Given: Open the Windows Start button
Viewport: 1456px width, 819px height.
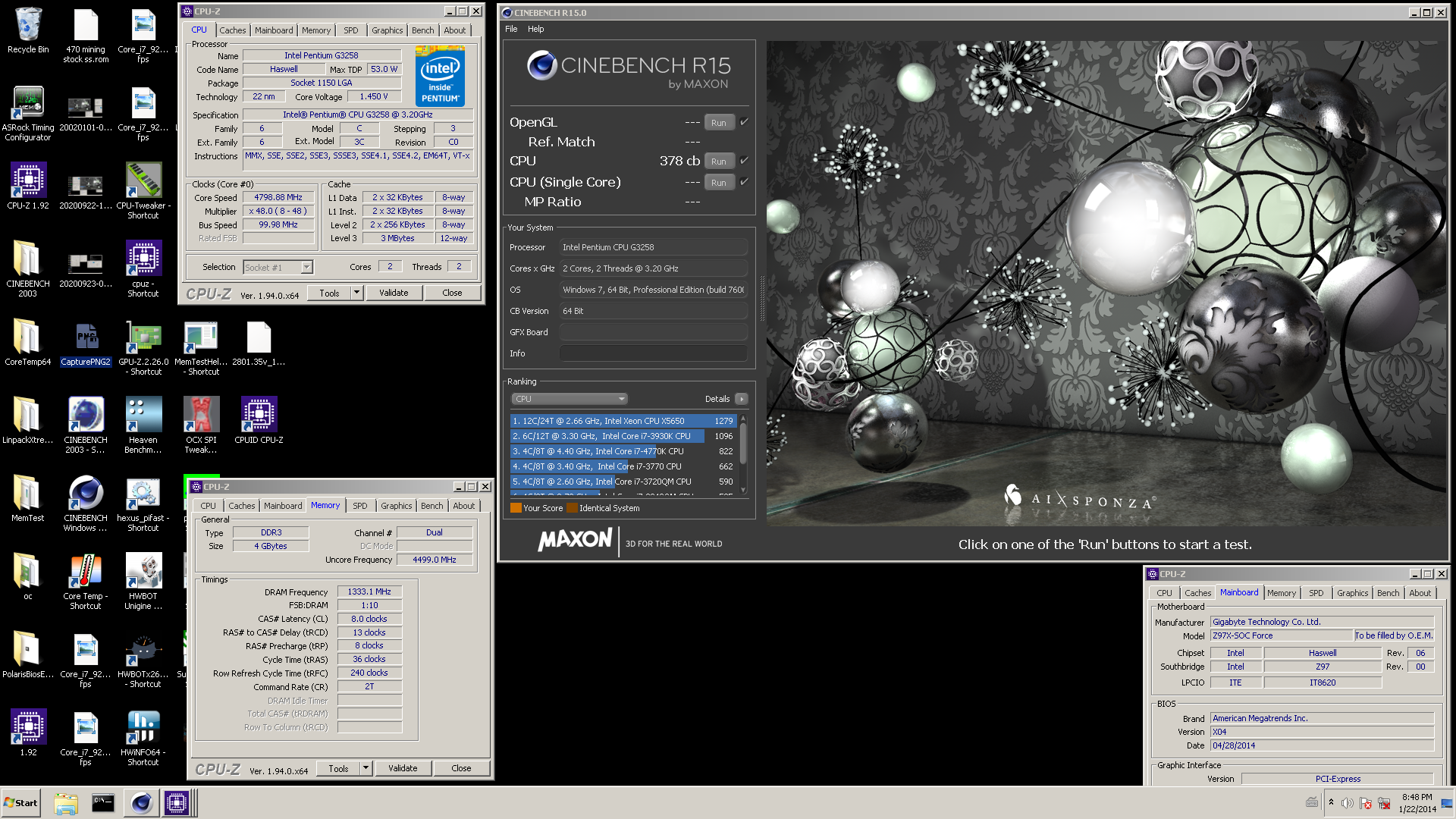Looking at the screenshot, I should pyautogui.click(x=20, y=803).
